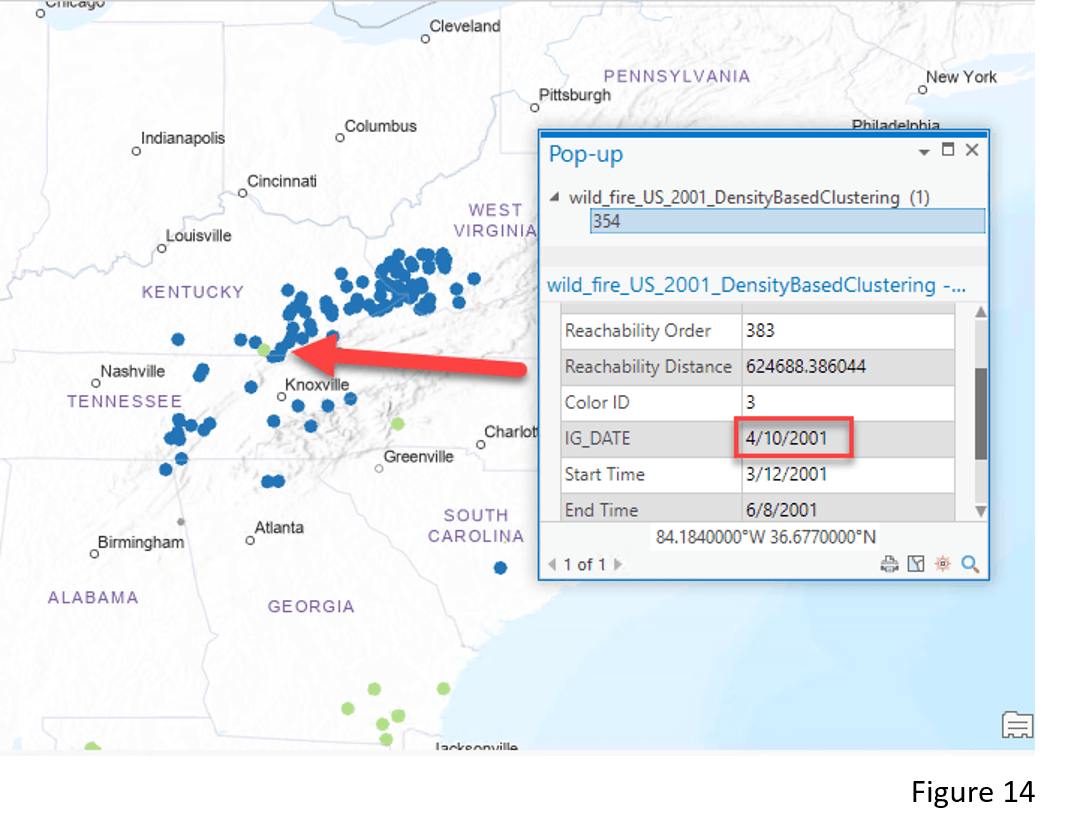Click the Birmingham city label on map
1086x831 pixels.
[141, 542]
